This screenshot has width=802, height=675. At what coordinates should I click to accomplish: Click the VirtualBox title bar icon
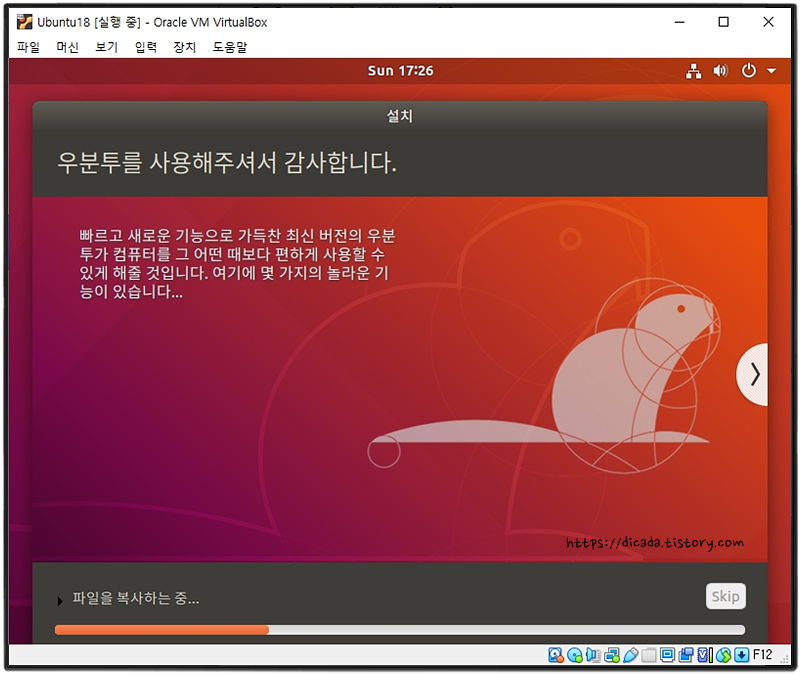24,22
